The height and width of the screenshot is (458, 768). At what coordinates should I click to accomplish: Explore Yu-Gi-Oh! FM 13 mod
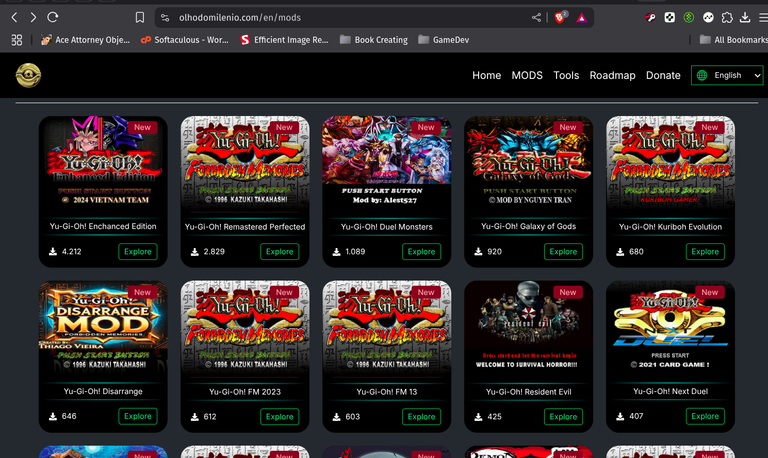tap(421, 417)
